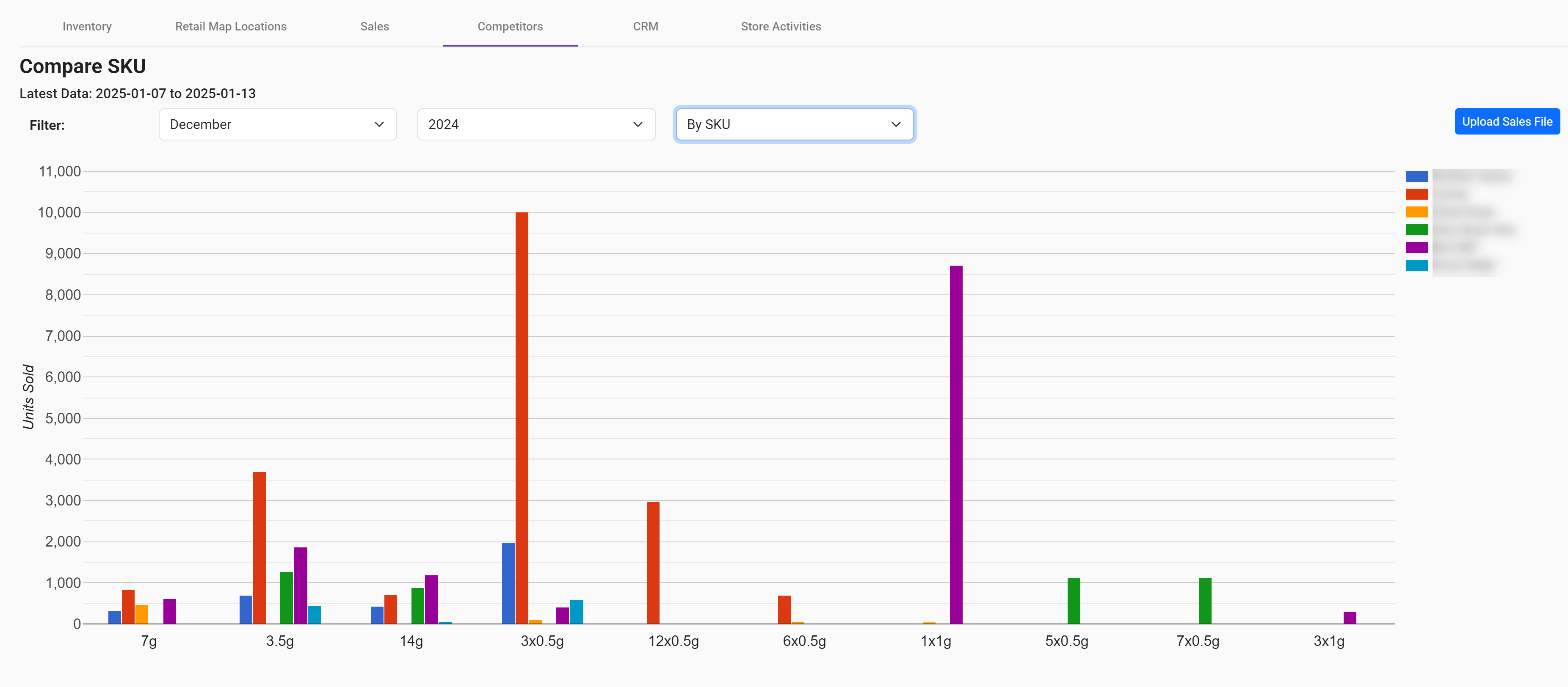
Task: Click the blue legend color swatch
Action: [1416, 176]
